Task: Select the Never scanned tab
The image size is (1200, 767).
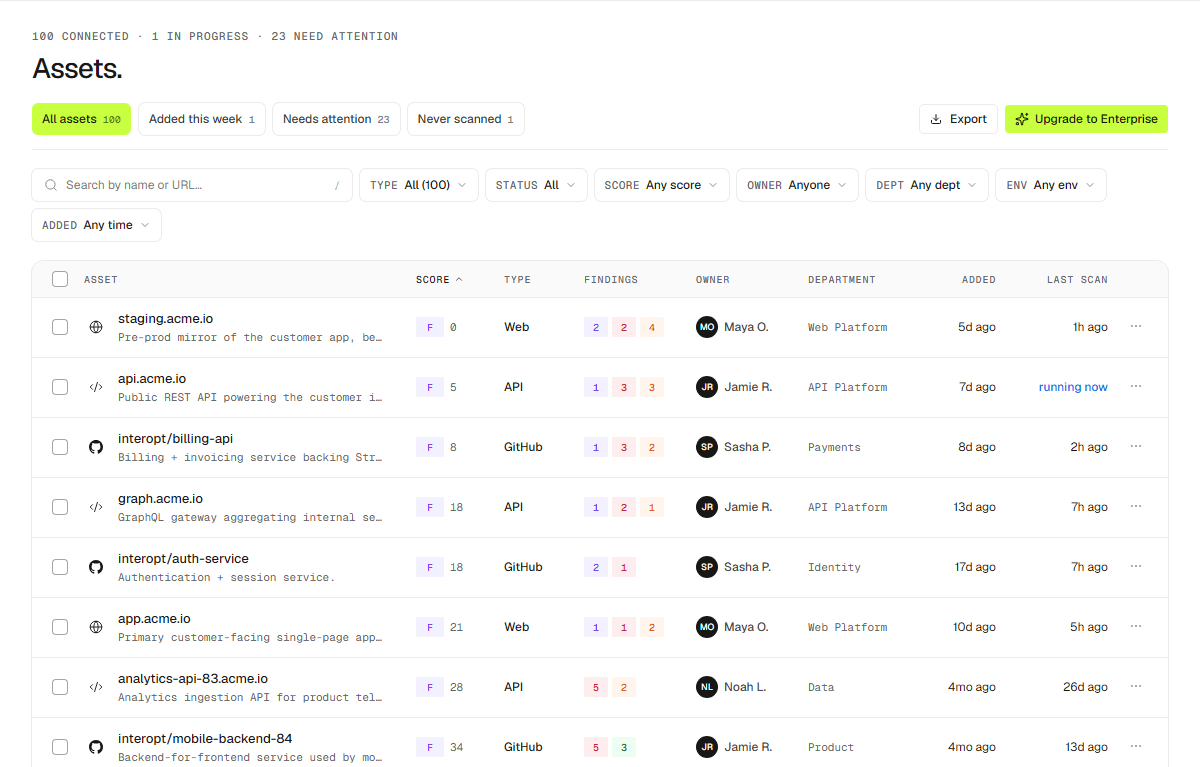Action: pyautogui.click(x=465, y=119)
